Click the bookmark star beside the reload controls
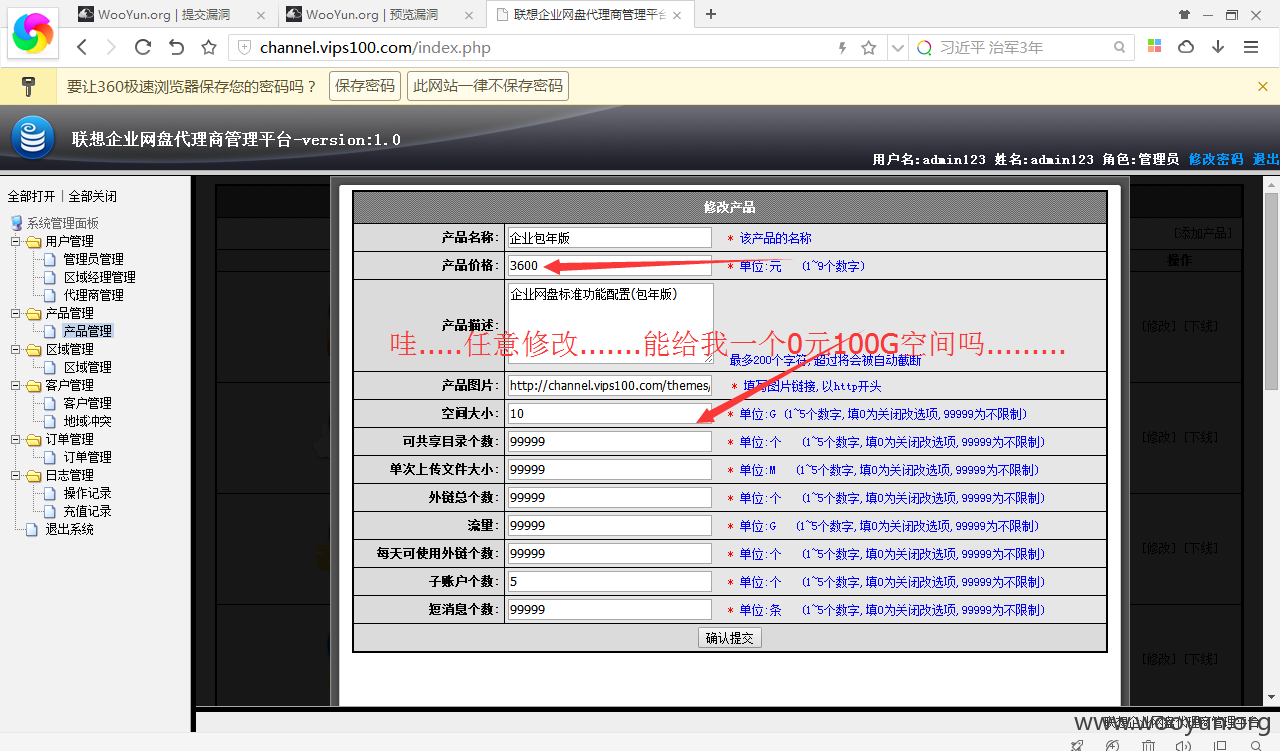The image size is (1280, 751). [x=209, y=47]
